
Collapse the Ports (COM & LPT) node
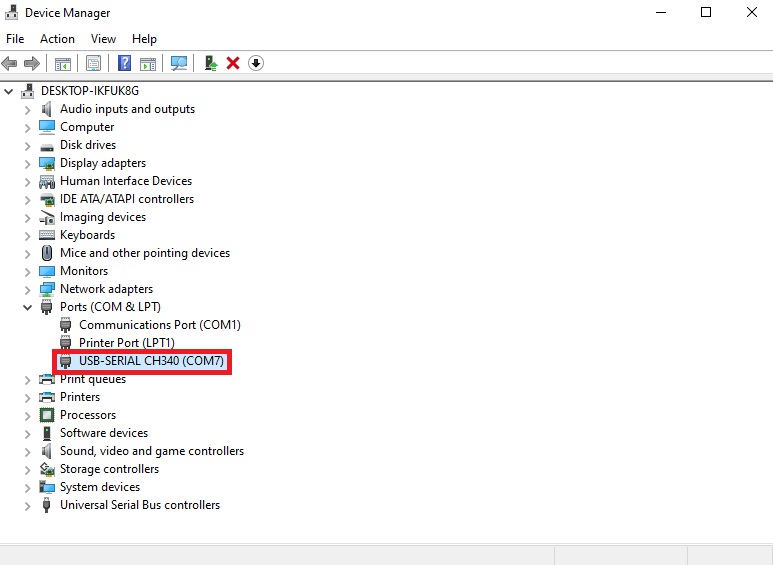click(28, 308)
